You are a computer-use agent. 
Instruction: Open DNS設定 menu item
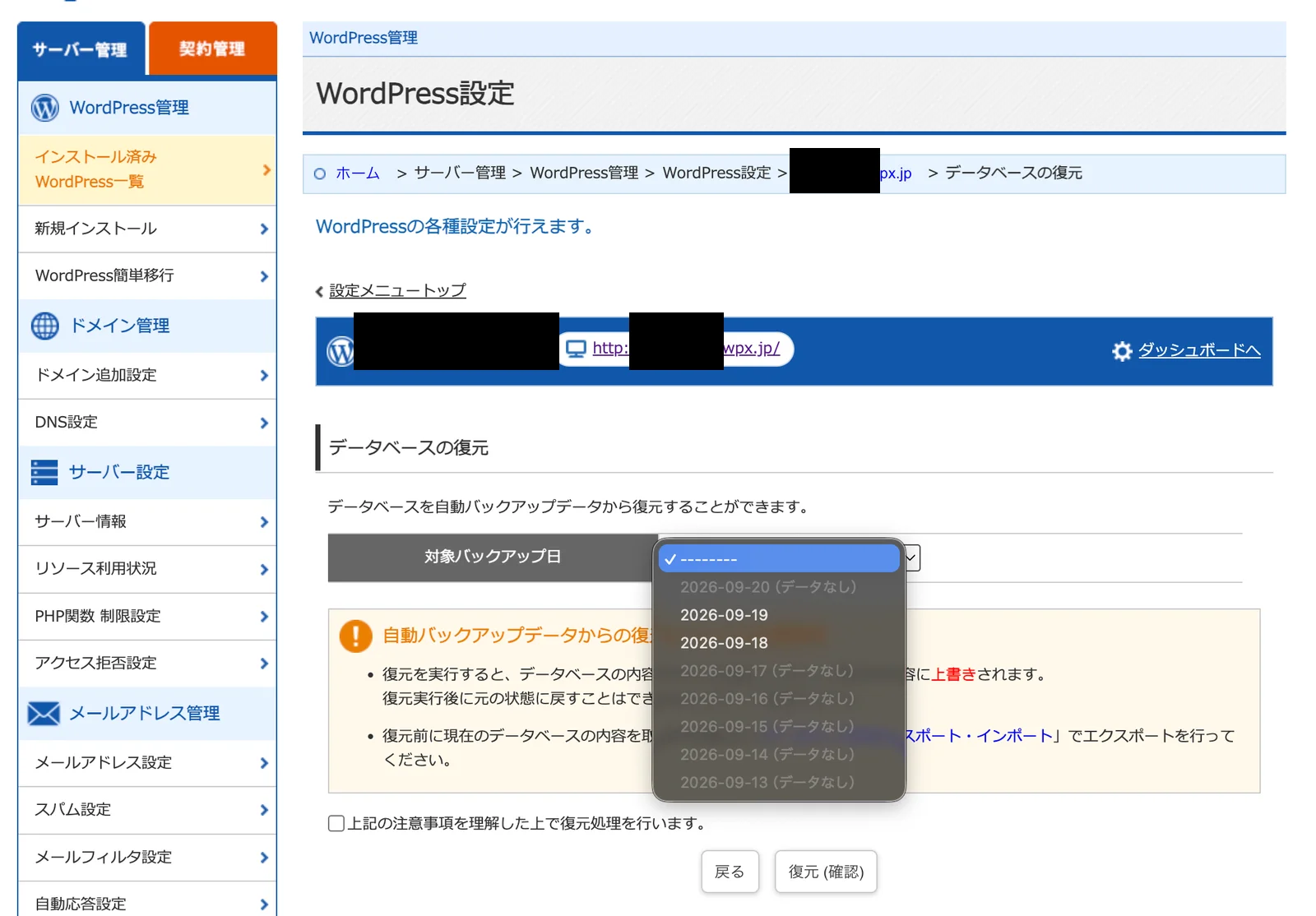(x=147, y=423)
